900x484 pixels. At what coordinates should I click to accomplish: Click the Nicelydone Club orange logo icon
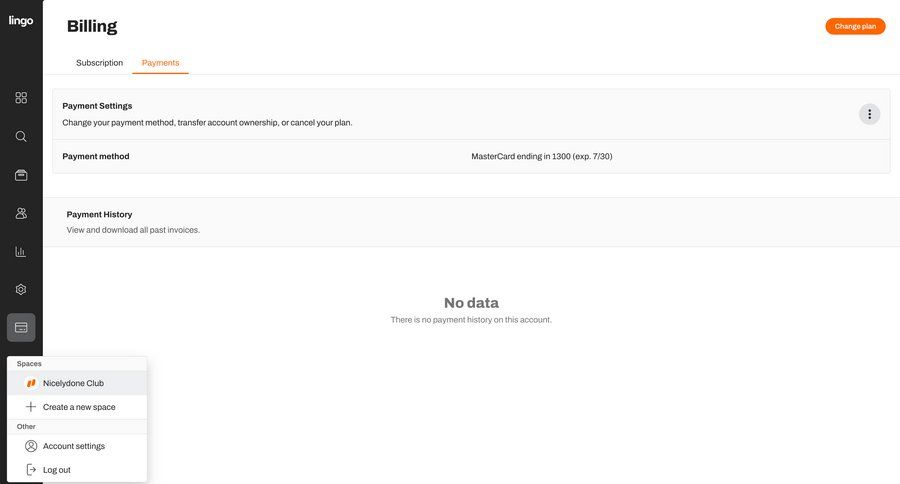point(31,383)
